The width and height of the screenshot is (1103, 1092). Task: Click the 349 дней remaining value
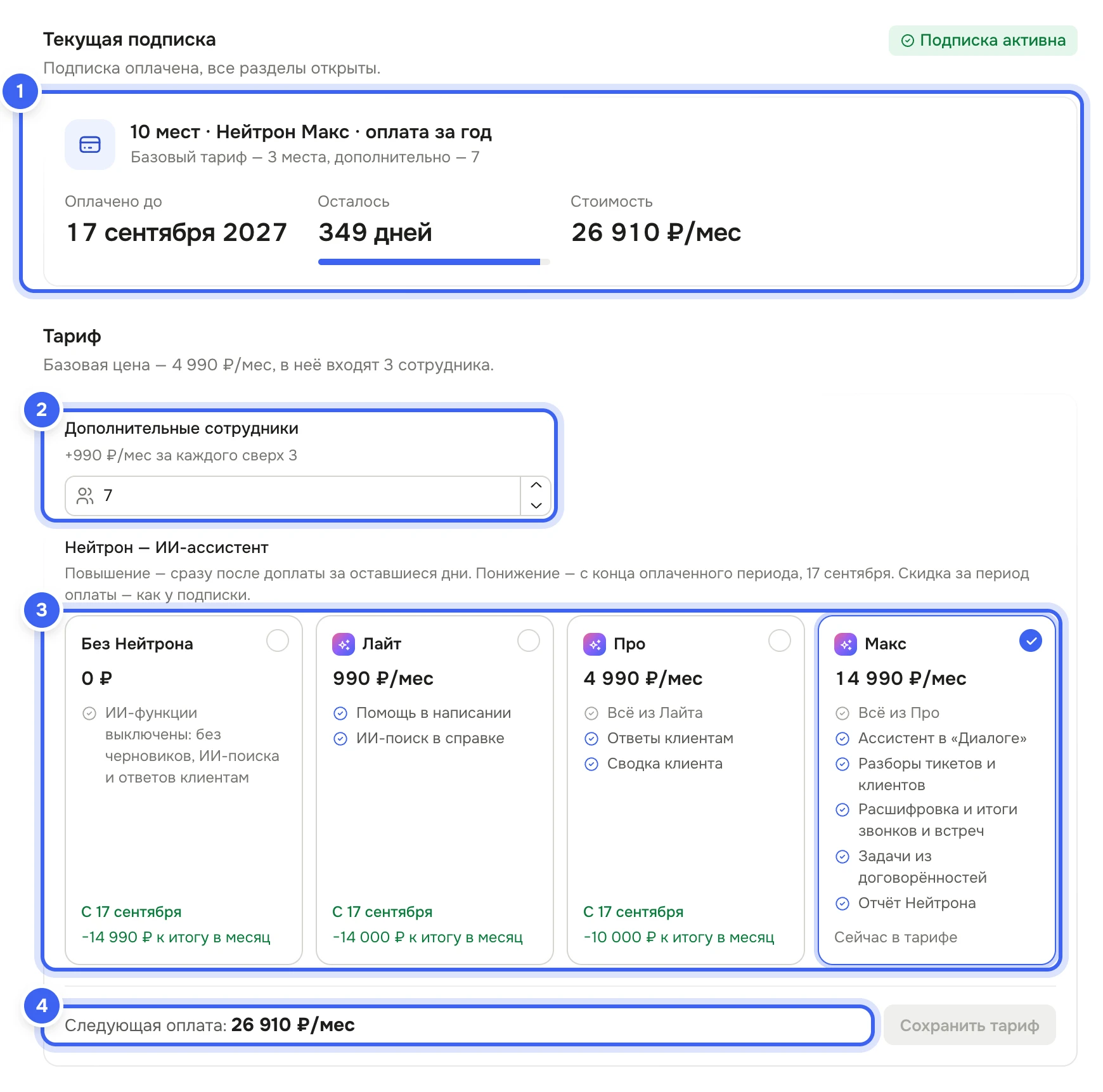(375, 233)
